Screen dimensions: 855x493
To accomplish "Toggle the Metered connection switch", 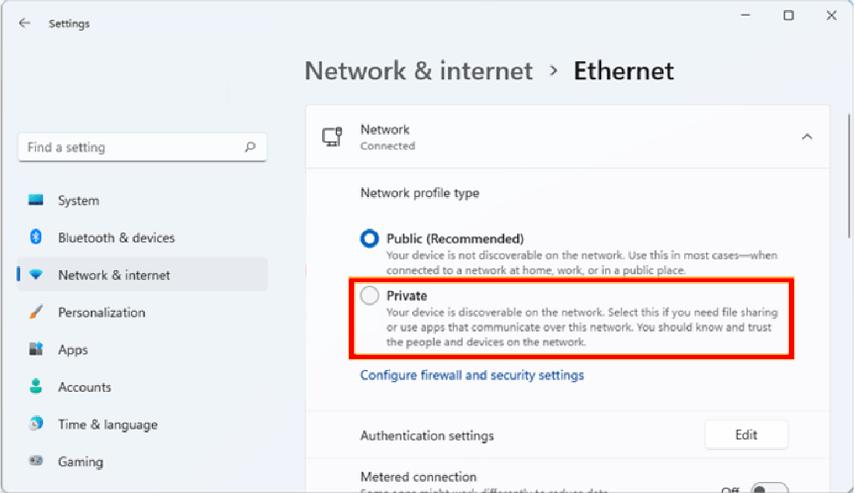I will tap(768, 488).
